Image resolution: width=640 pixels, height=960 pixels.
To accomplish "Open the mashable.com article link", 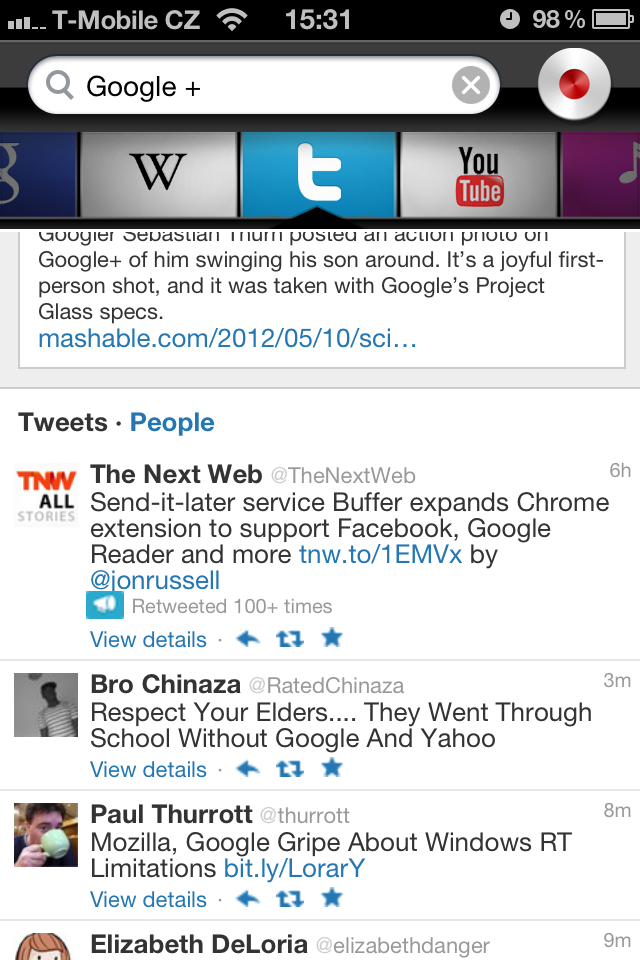I will [x=228, y=339].
